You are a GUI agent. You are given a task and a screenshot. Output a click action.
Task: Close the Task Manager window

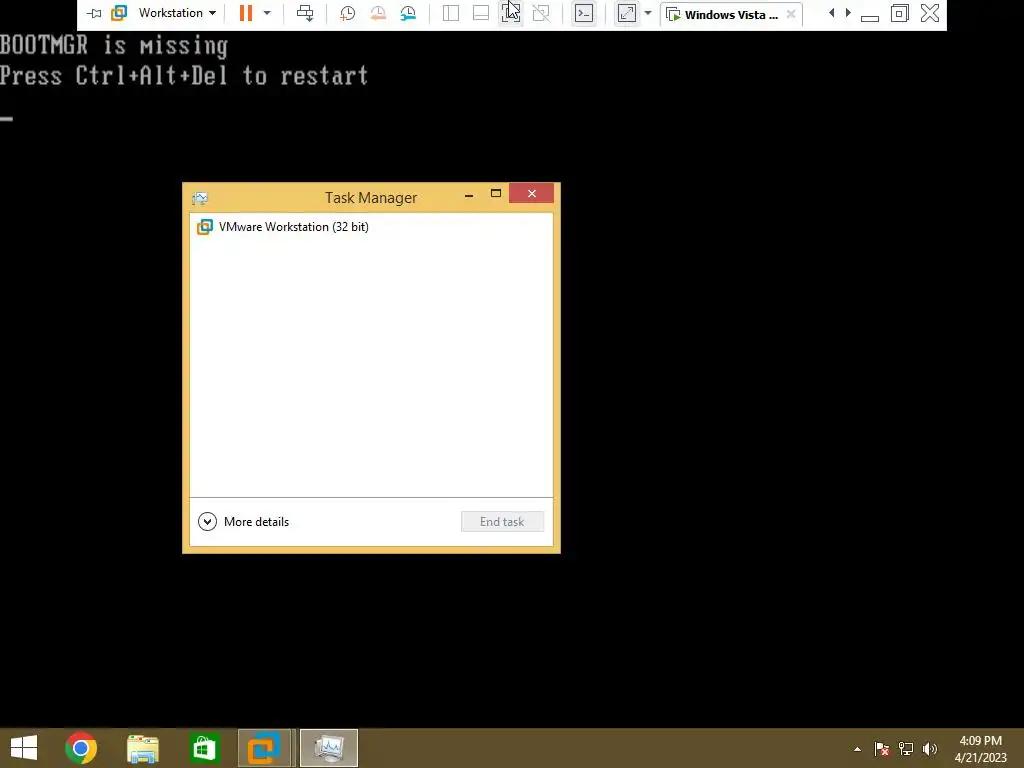(x=532, y=193)
